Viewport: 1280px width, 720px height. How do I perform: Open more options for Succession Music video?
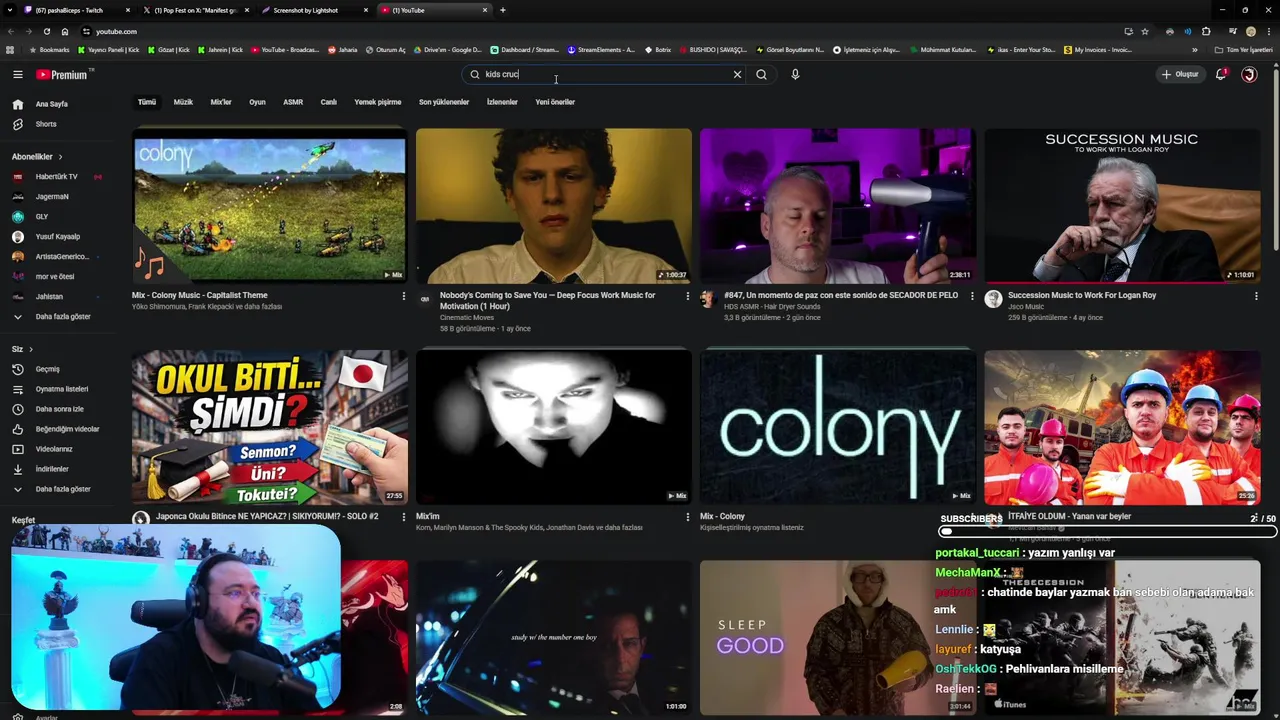[1256, 296]
